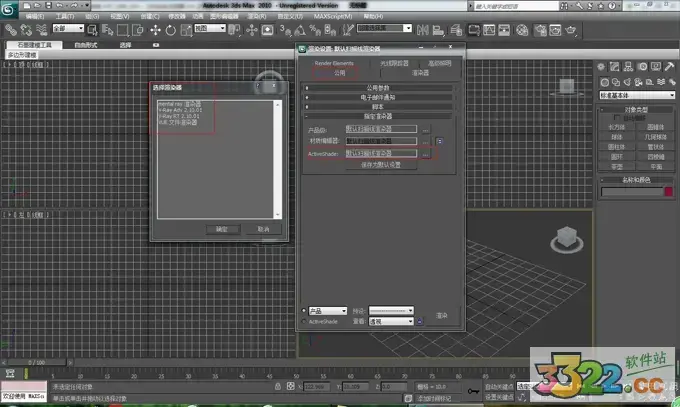
Task: Open the Layer Manager icon
Action: point(456,30)
